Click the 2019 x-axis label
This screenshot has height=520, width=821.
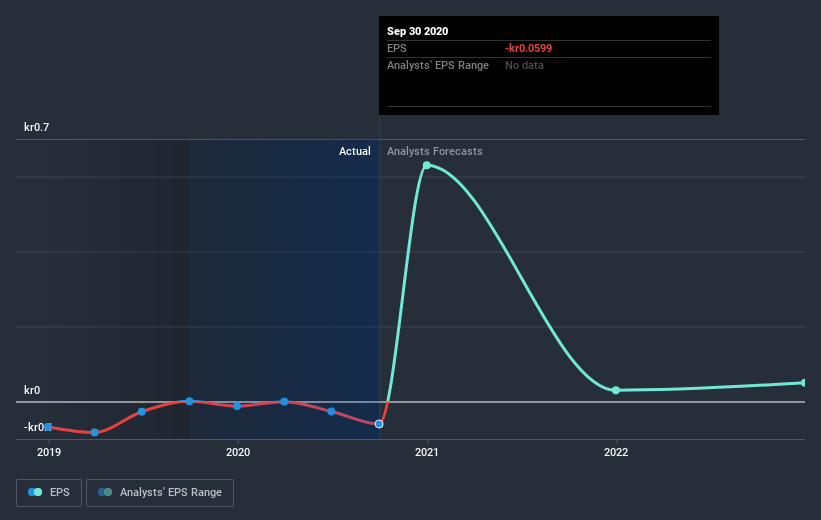49,452
